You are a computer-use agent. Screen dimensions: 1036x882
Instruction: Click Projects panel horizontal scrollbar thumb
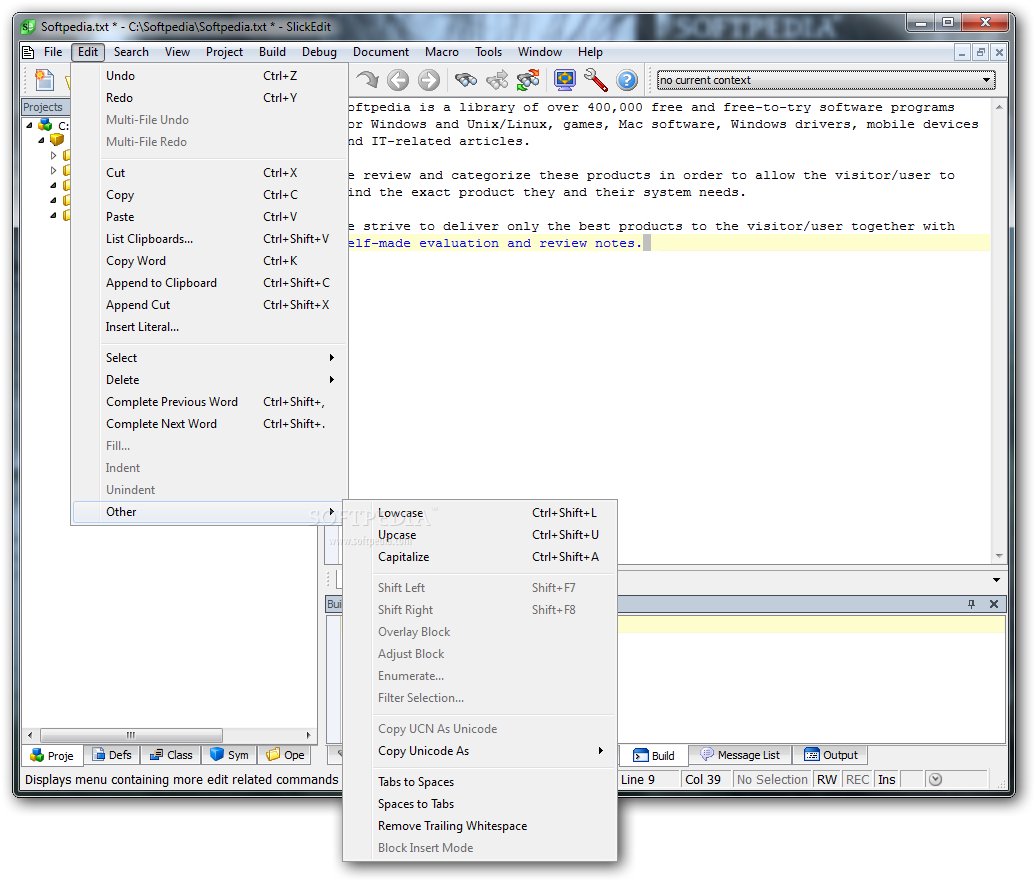click(x=131, y=735)
